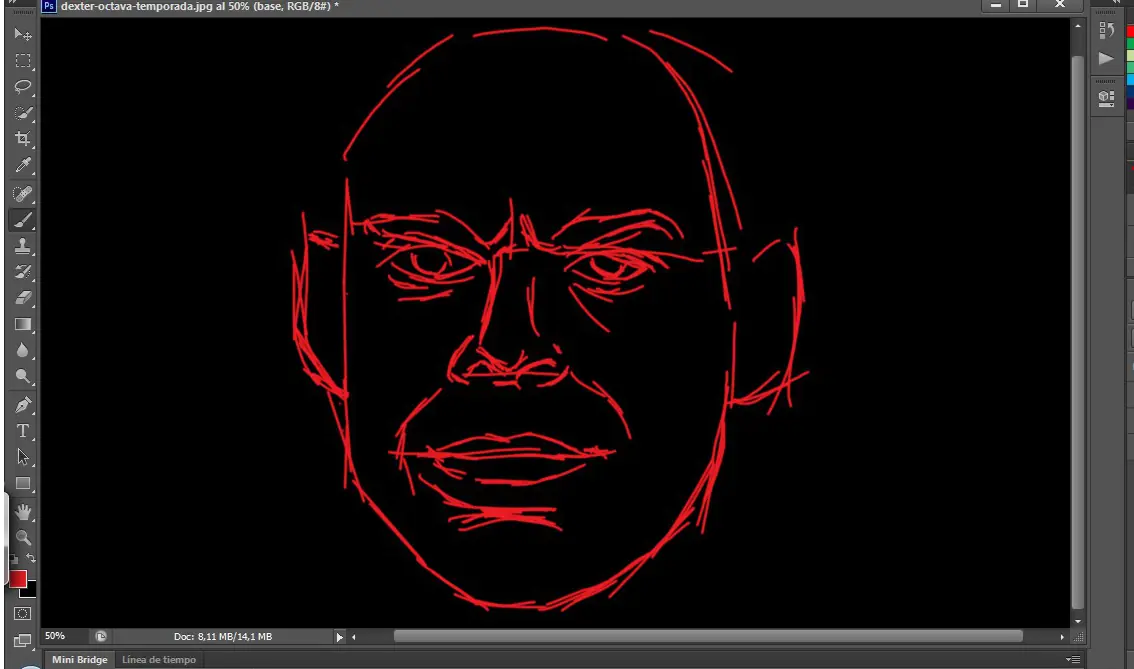This screenshot has width=1134, height=669.
Task: Choose the Eyedropper tool
Action: [x=22, y=166]
